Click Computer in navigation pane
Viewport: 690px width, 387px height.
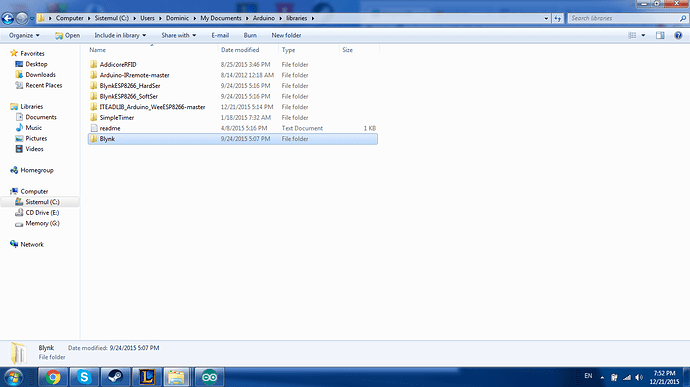point(34,192)
